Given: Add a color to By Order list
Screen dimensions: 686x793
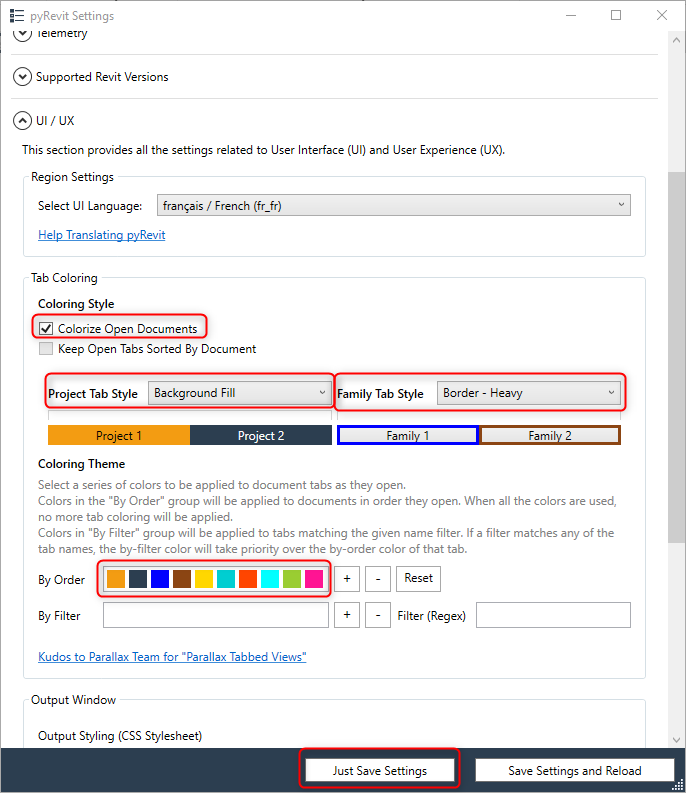Looking at the screenshot, I should pyautogui.click(x=347, y=579).
